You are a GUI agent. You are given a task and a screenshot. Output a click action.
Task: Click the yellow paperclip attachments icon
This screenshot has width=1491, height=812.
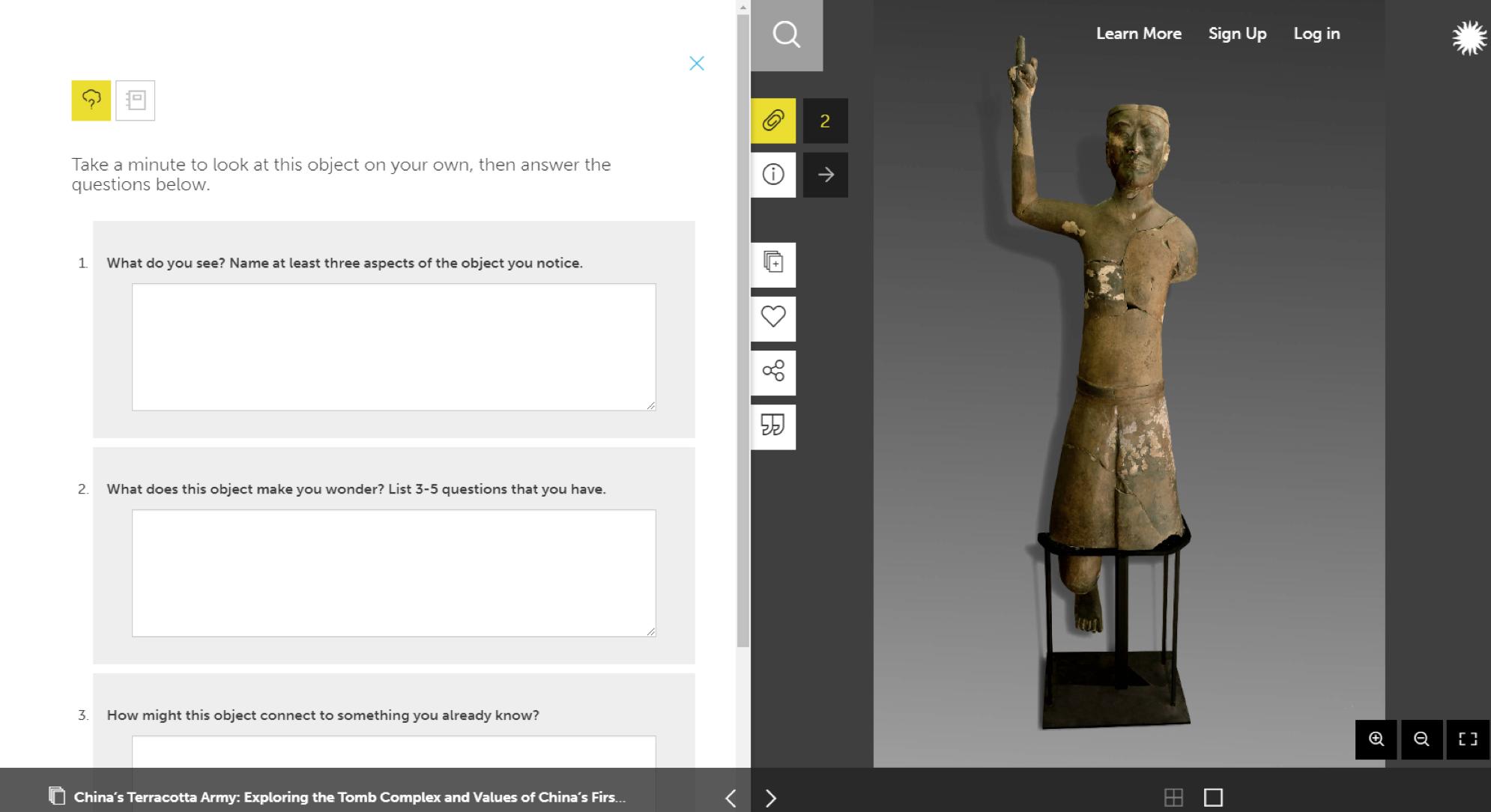pos(772,121)
